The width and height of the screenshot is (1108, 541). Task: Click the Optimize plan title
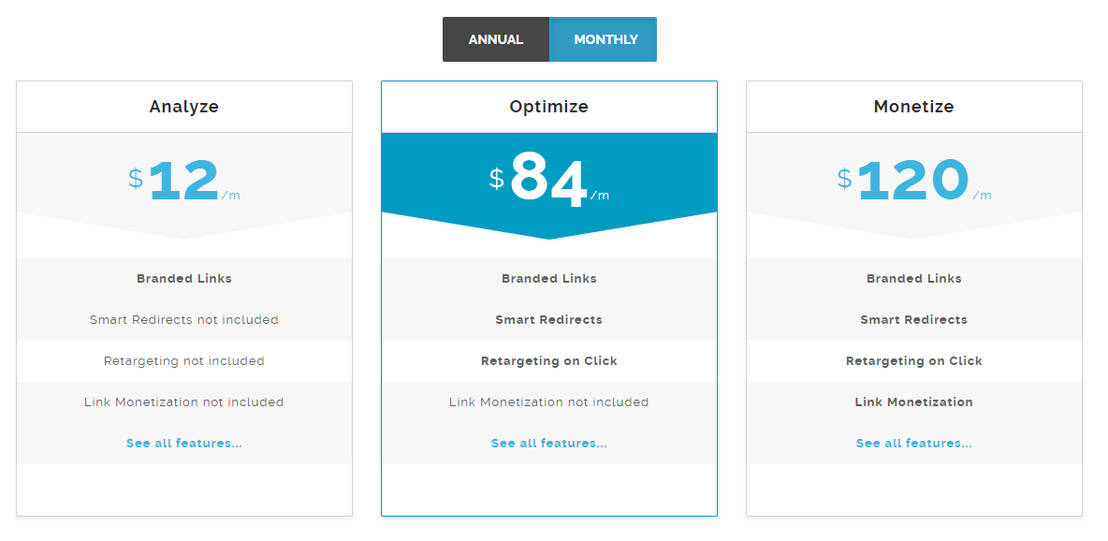point(549,106)
